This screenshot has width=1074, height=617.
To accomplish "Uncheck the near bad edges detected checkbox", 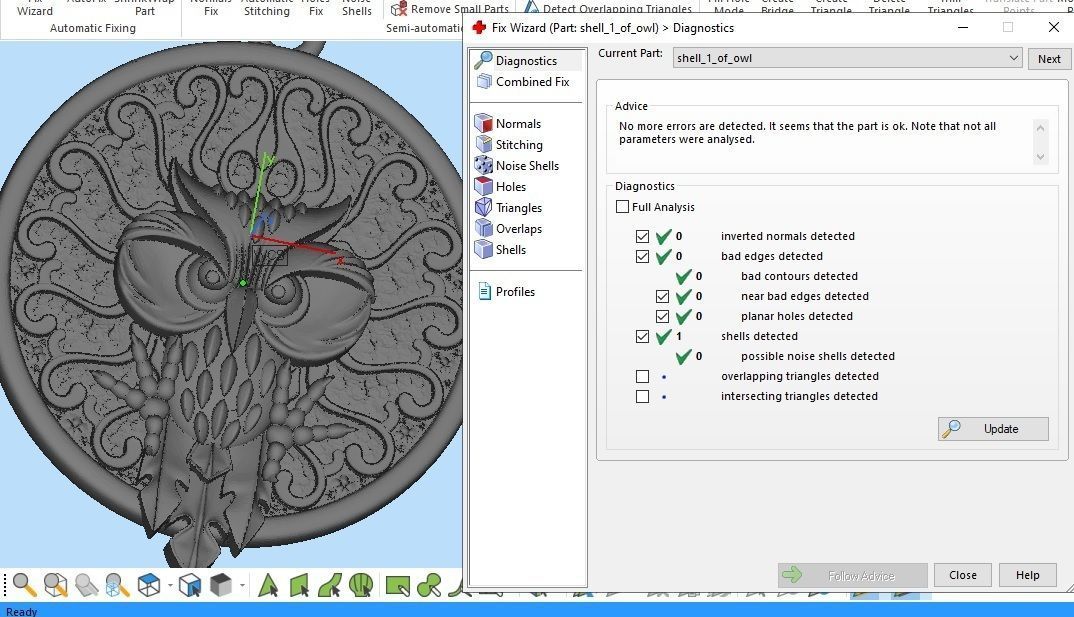I will click(x=662, y=296).
